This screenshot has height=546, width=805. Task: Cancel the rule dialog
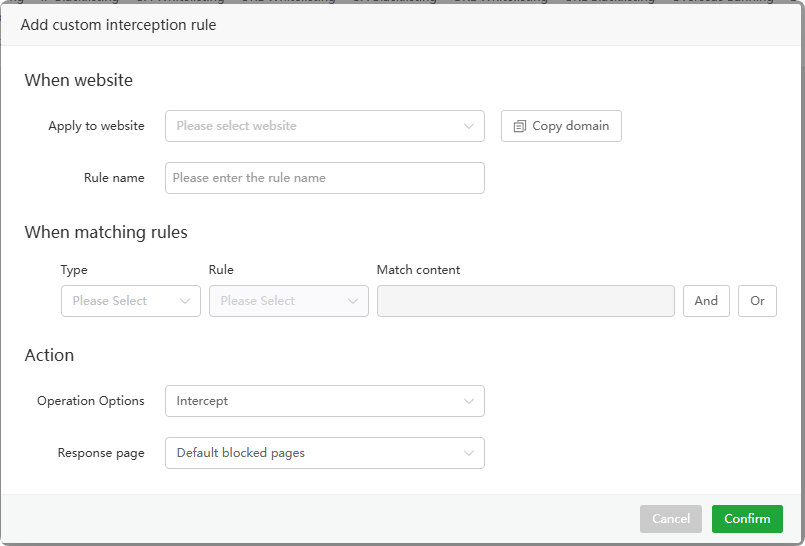tap(671, 519)
